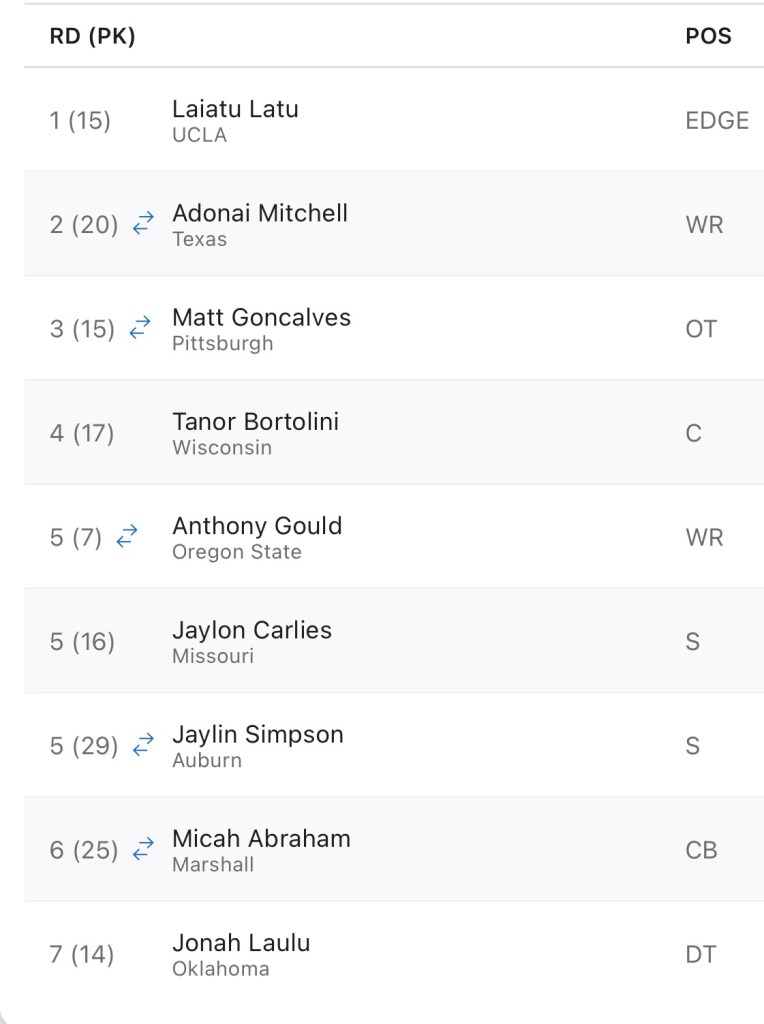Open Micah Abraham player profile
This screenshot has width=764, height=1024.
261,838
